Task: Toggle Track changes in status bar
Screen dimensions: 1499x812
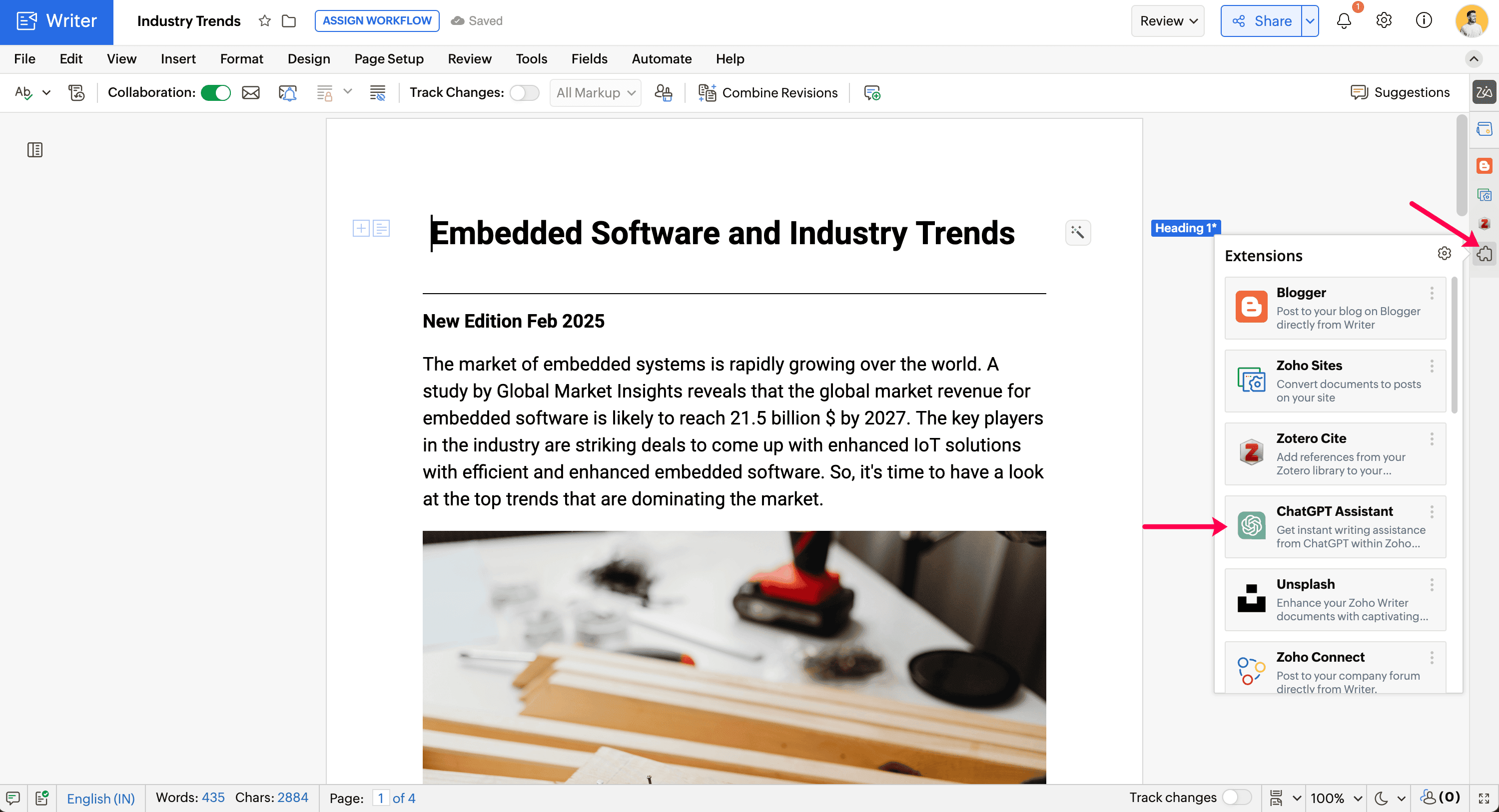Action: tap(1236, 798)
